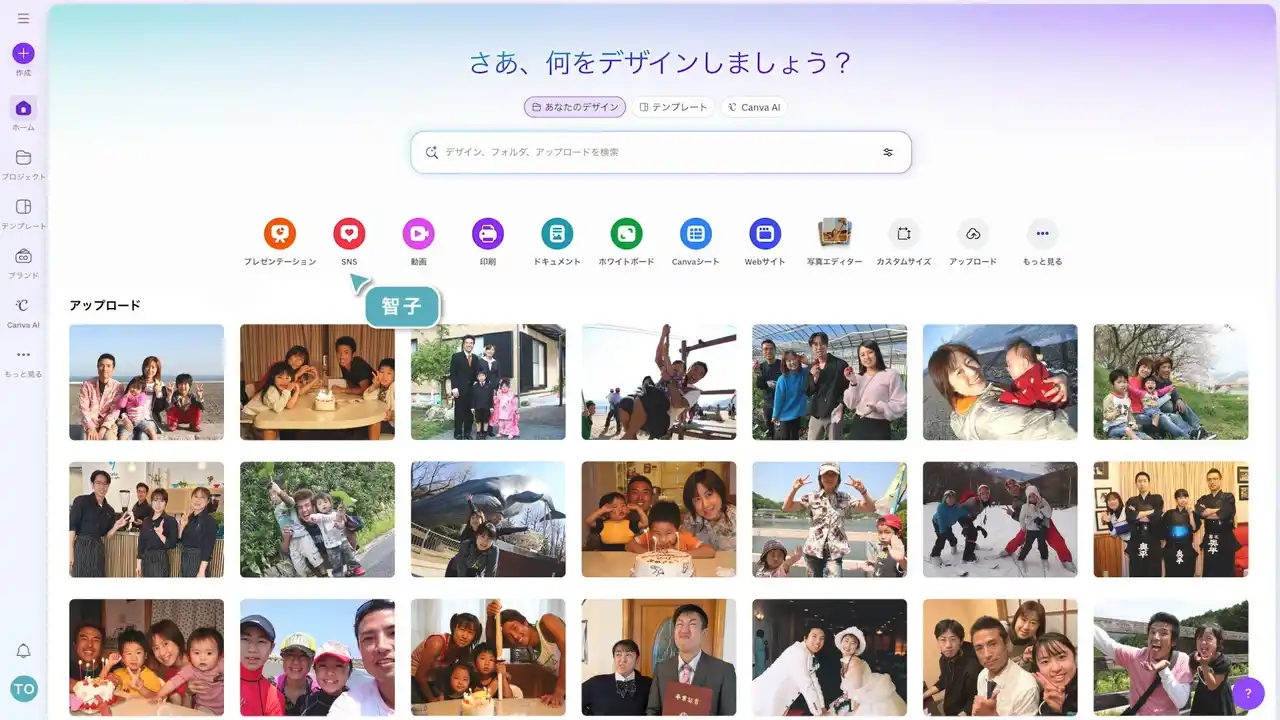Open the family beach photo thumbnail
The height and width of the screenshot is (720, 1280).
point(146,382)
